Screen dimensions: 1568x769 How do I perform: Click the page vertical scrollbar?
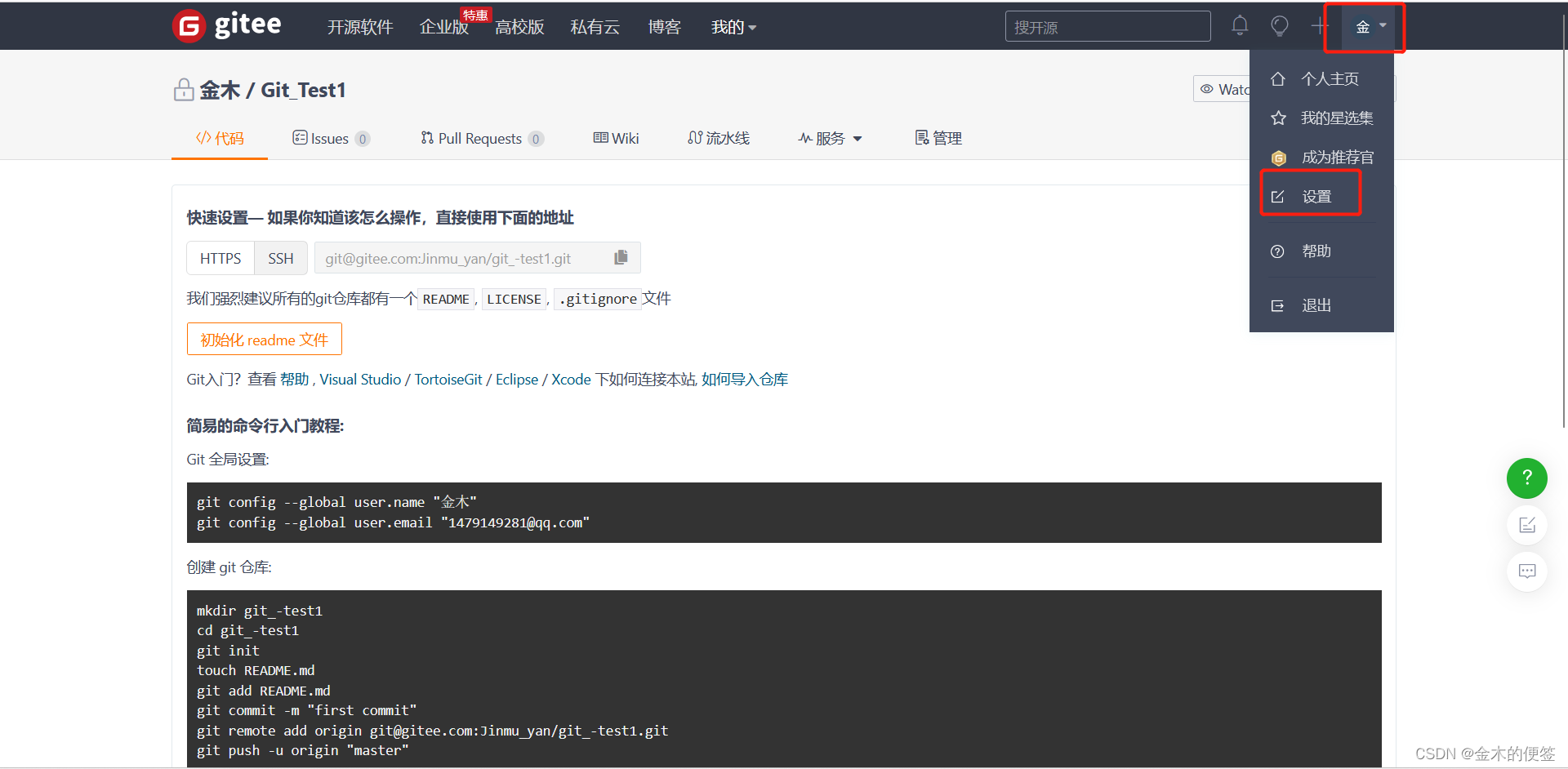pyautogui.click(x=1564, y=220)
